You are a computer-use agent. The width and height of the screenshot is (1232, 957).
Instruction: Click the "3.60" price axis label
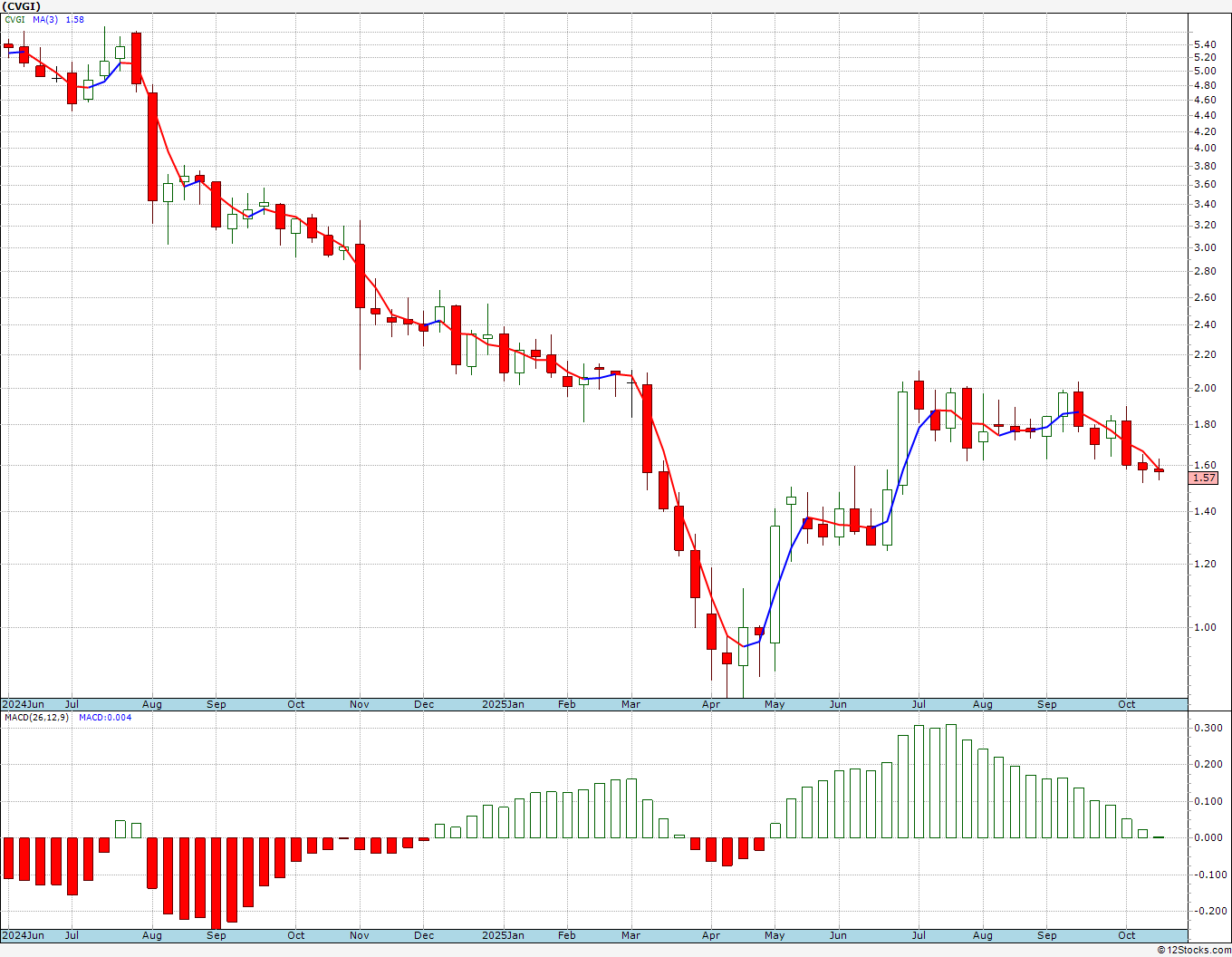click(1205, 184)
